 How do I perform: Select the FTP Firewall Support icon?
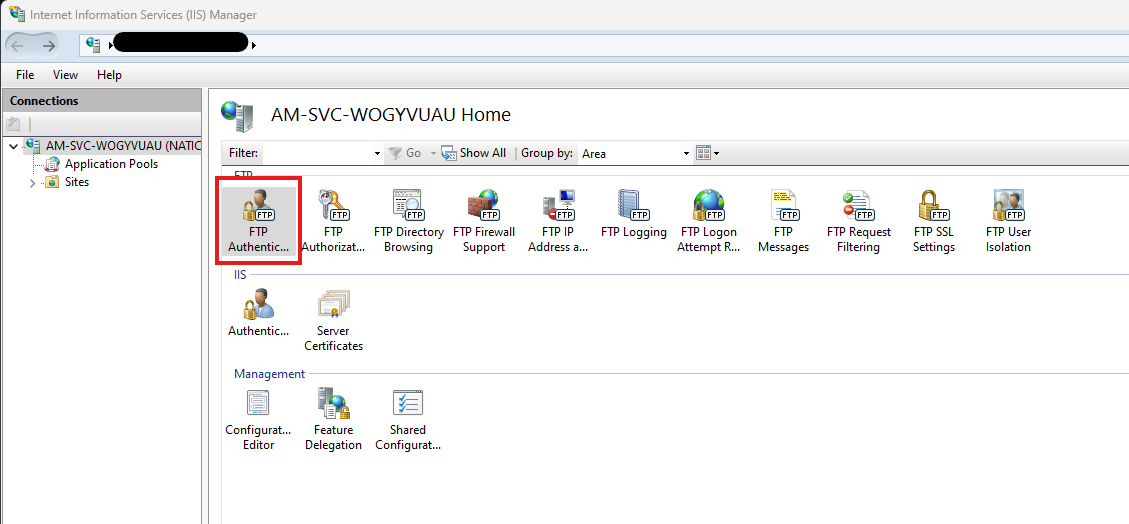coord(483,222)
